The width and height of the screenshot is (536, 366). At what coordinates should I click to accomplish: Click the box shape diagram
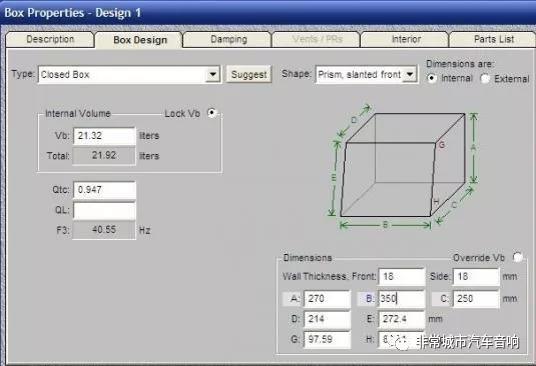(x=403, y=167)
